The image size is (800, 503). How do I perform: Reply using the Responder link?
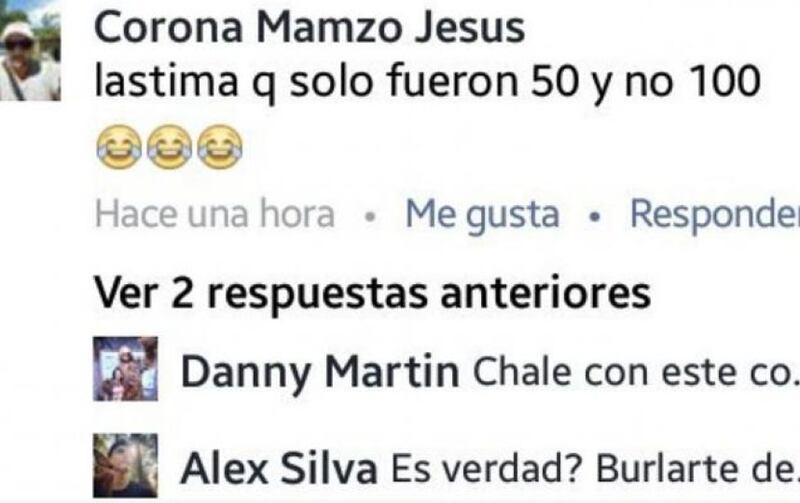[715, 215]
